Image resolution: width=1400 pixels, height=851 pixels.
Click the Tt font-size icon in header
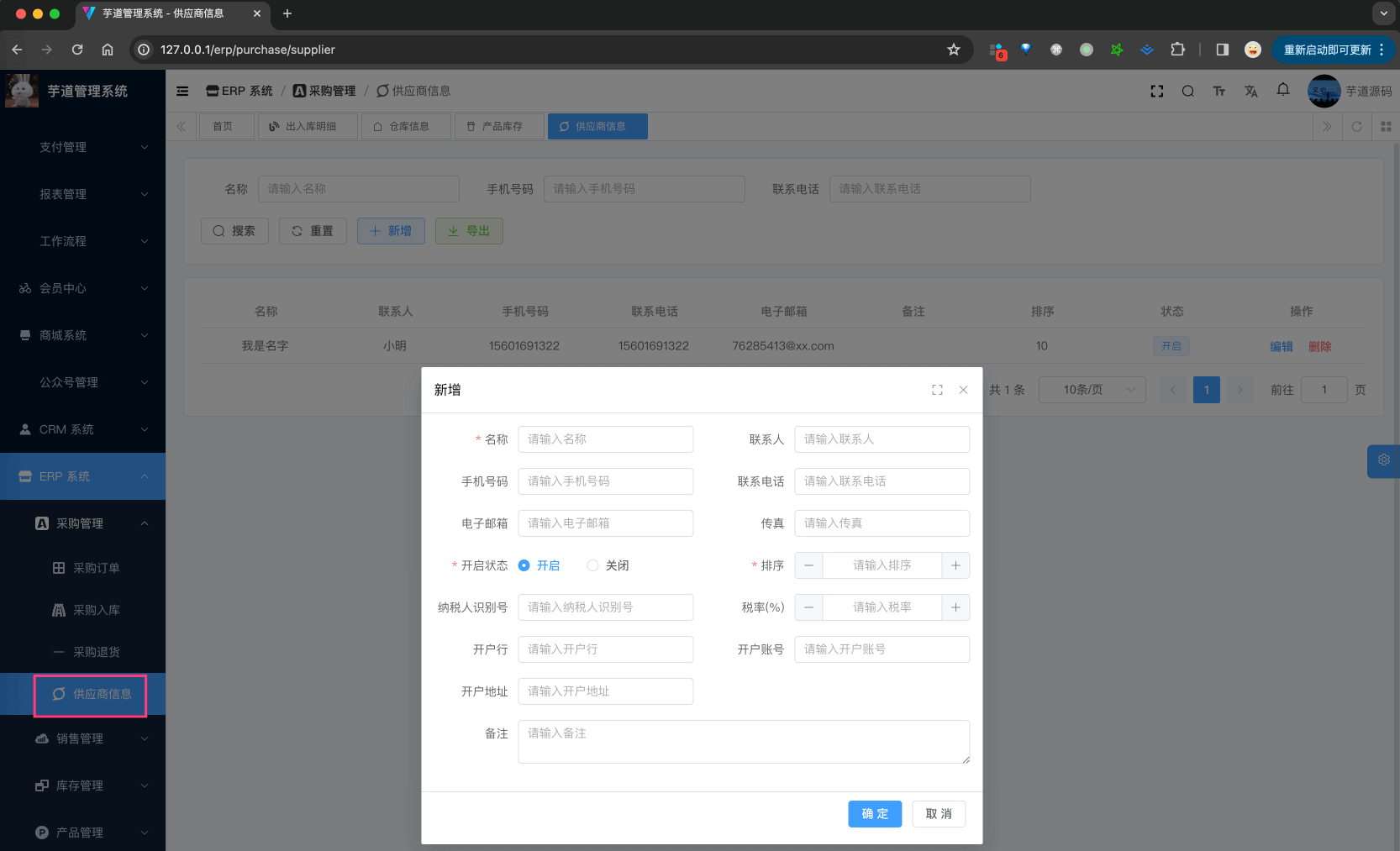tap(1219, 91)
